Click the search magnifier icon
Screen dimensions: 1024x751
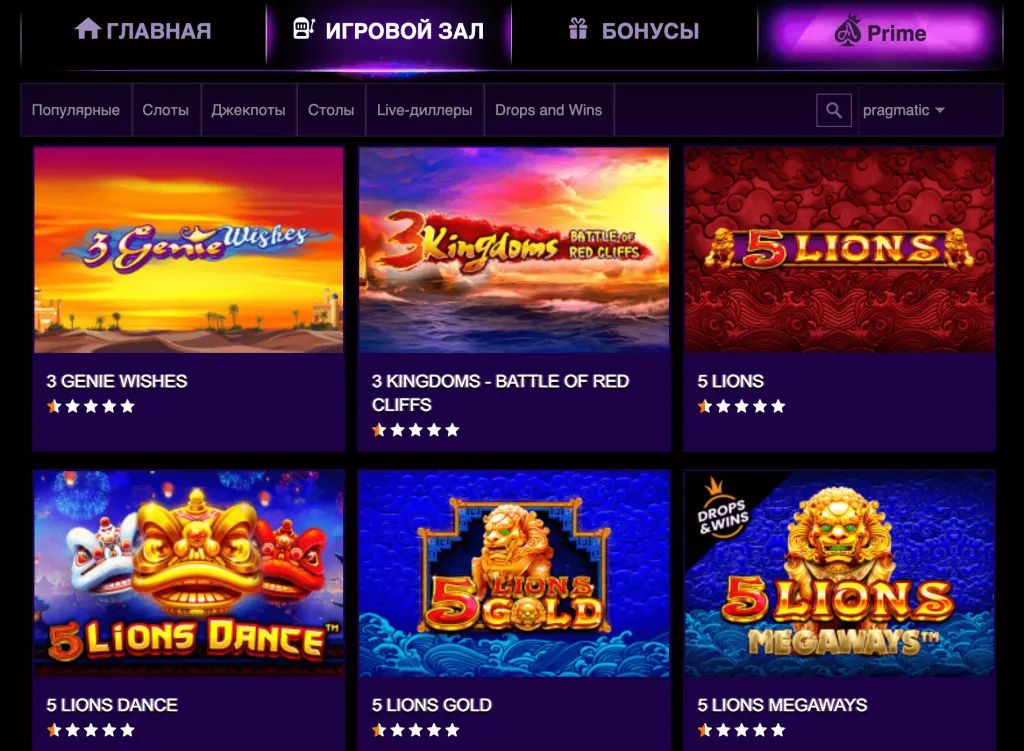pos(833,110)
